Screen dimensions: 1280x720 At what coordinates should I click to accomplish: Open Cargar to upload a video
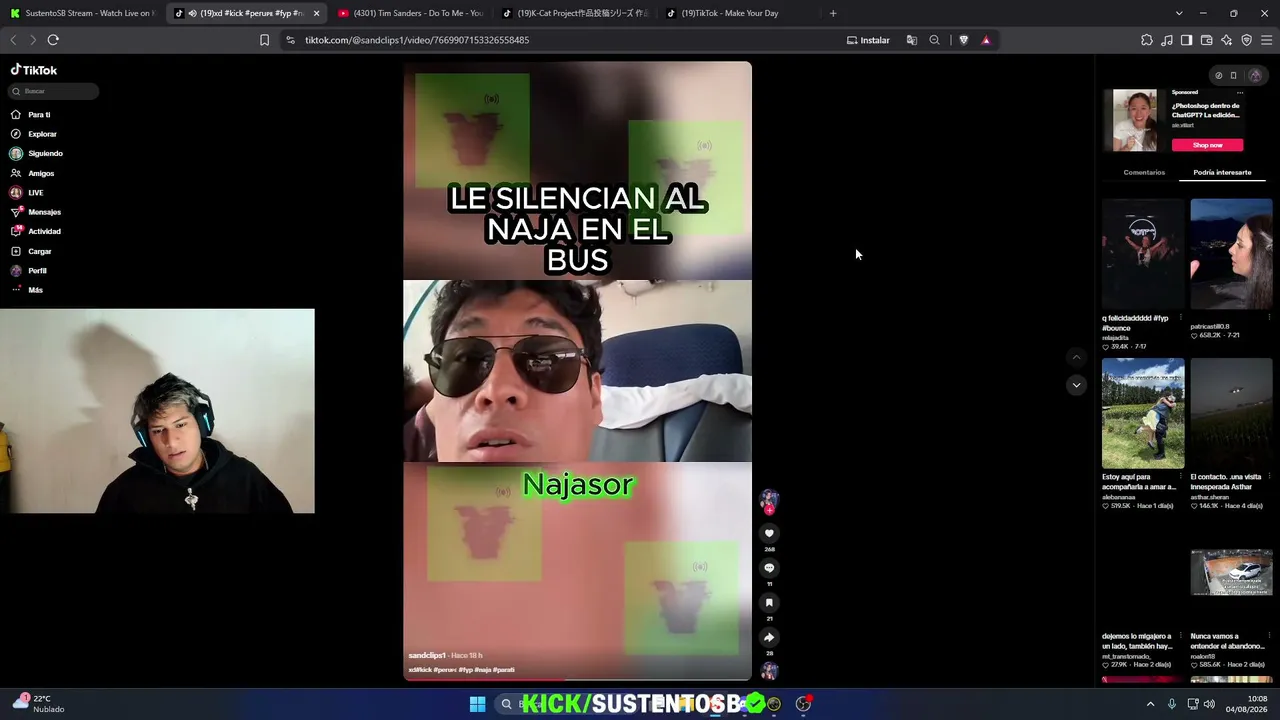pyautogui.click(x=31, y=251)
